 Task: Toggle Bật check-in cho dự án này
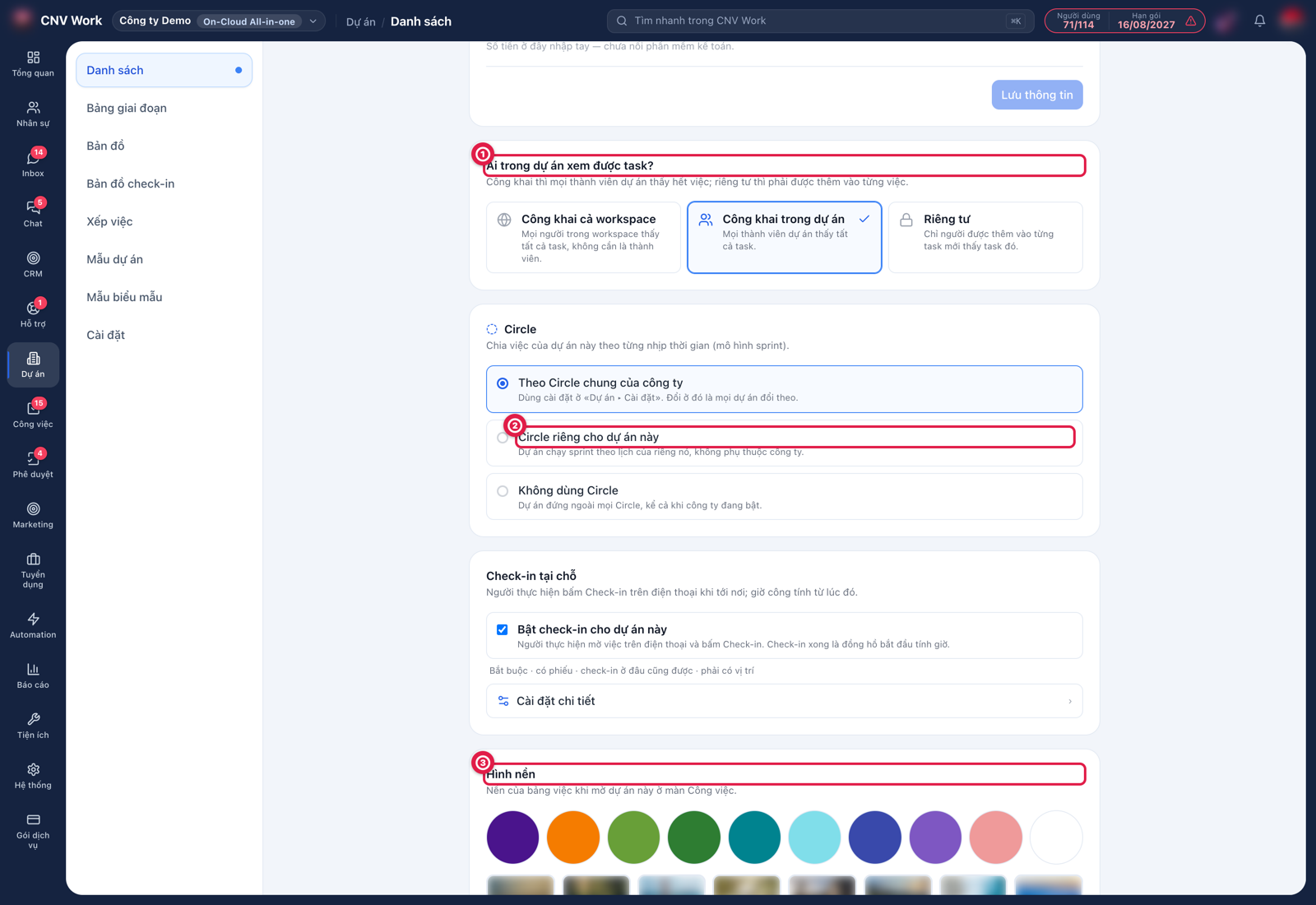point(502,629)
